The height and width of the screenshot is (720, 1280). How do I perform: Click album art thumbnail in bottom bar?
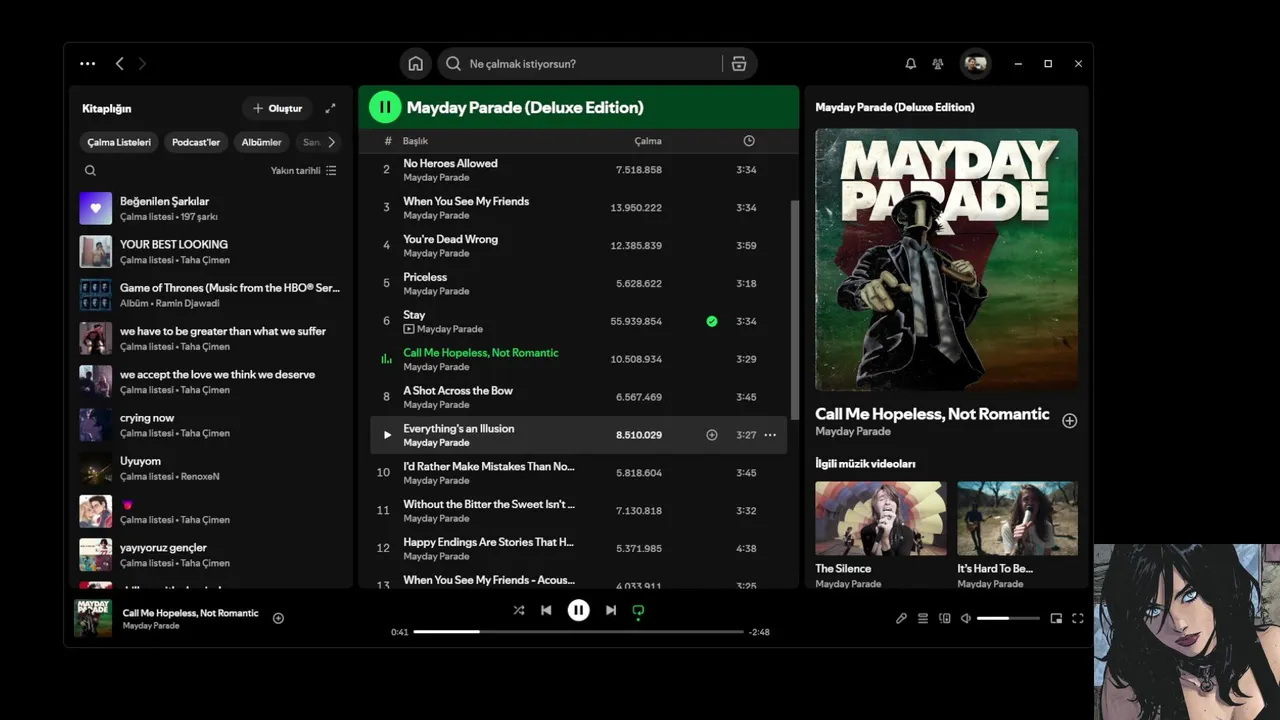93,618
